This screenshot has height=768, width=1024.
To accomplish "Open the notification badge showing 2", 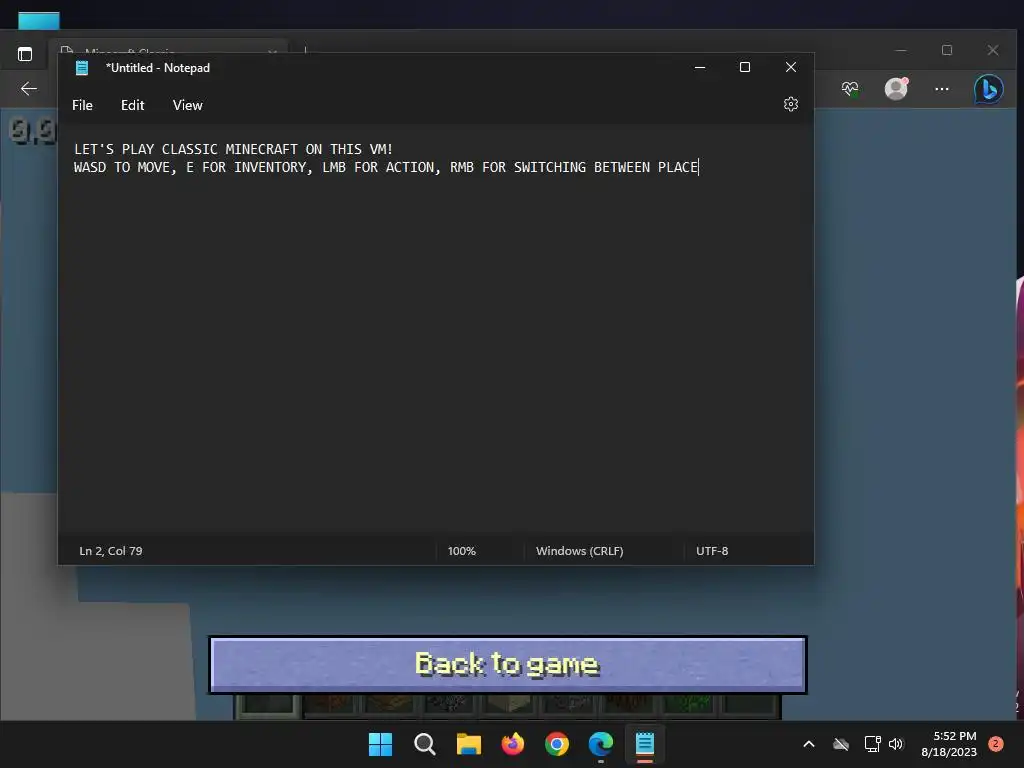I will pyautogui.click(x=996, y=744).
